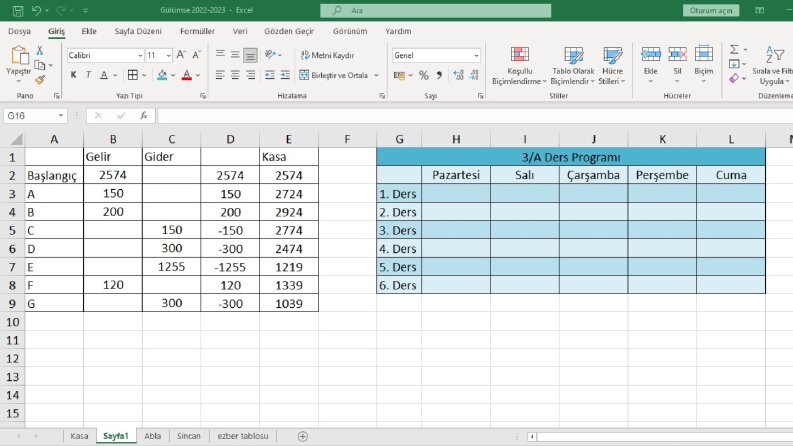The image size is (793, 446).
Task: Toggle Italic T formatting
Action: click(89, 75)
